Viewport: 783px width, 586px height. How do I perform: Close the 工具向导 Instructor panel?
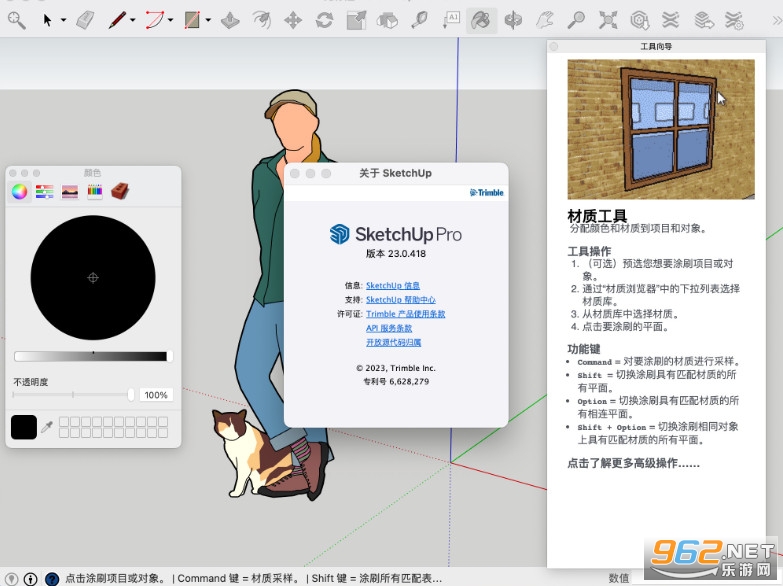(x=553, y=46)
